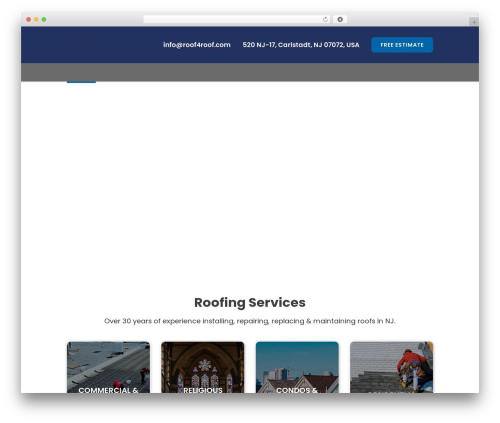
Task: Click the download icon beside the address bar
Action: 340,19
